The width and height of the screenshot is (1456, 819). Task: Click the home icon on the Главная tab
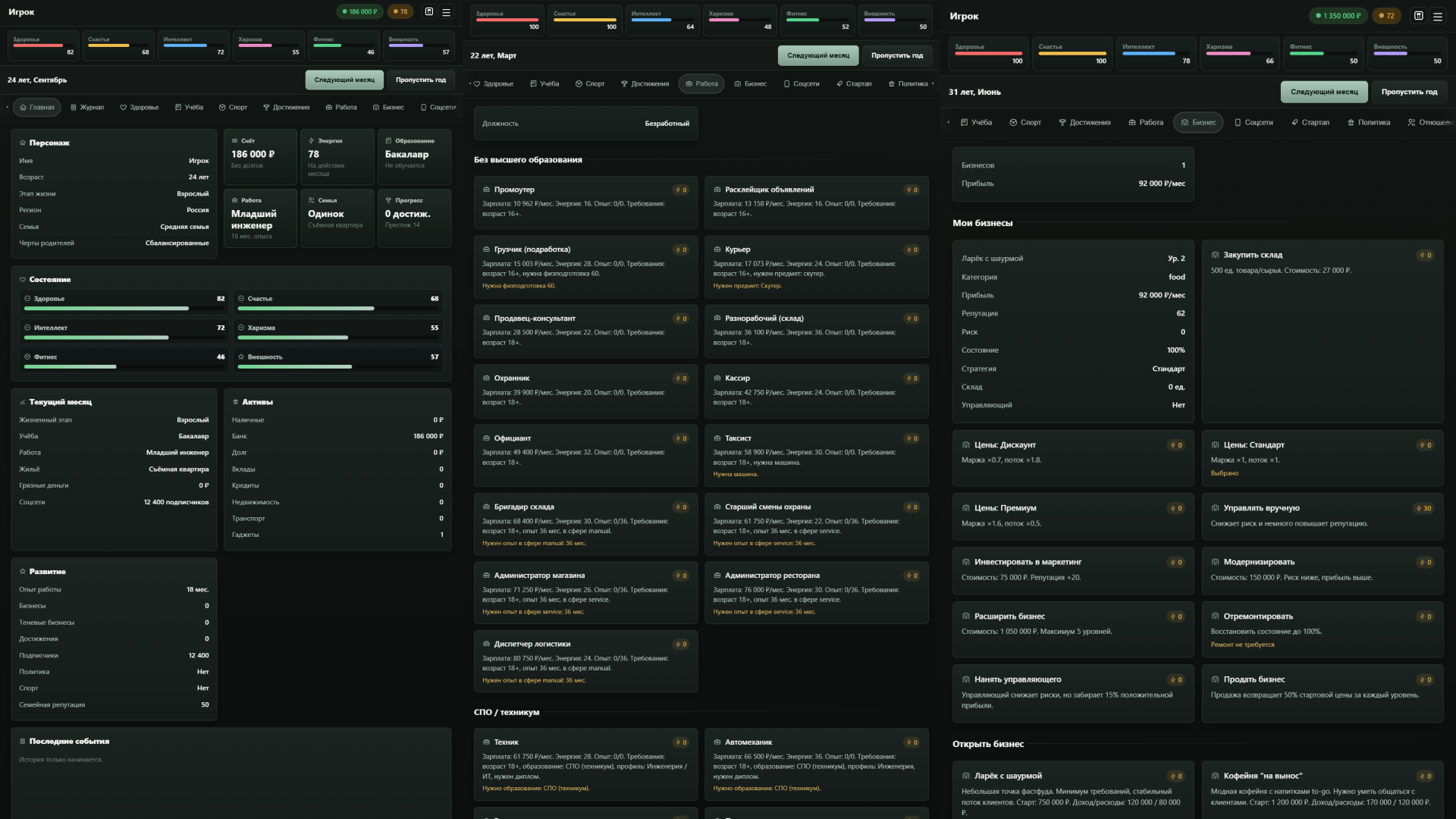coord(24,108)
